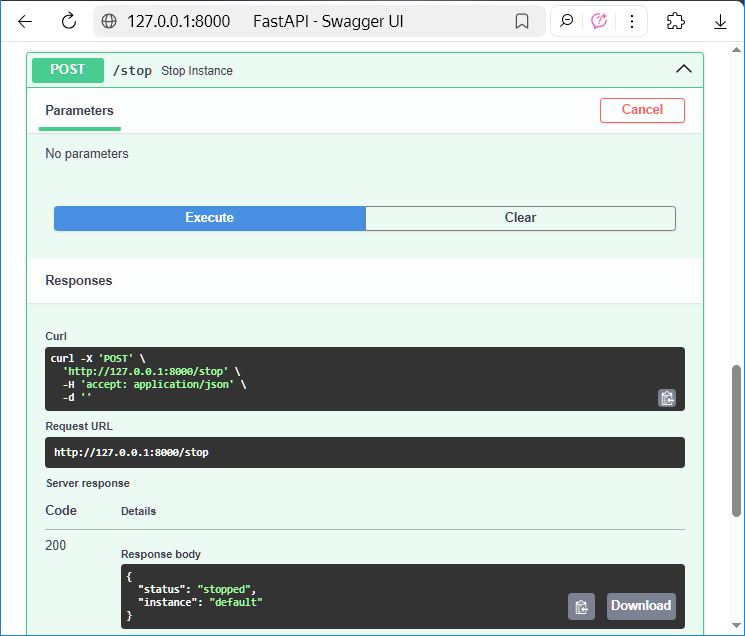745x636 pixels.
Task: Bookmark this page in the address bar
Action: (x=521, y=21)
